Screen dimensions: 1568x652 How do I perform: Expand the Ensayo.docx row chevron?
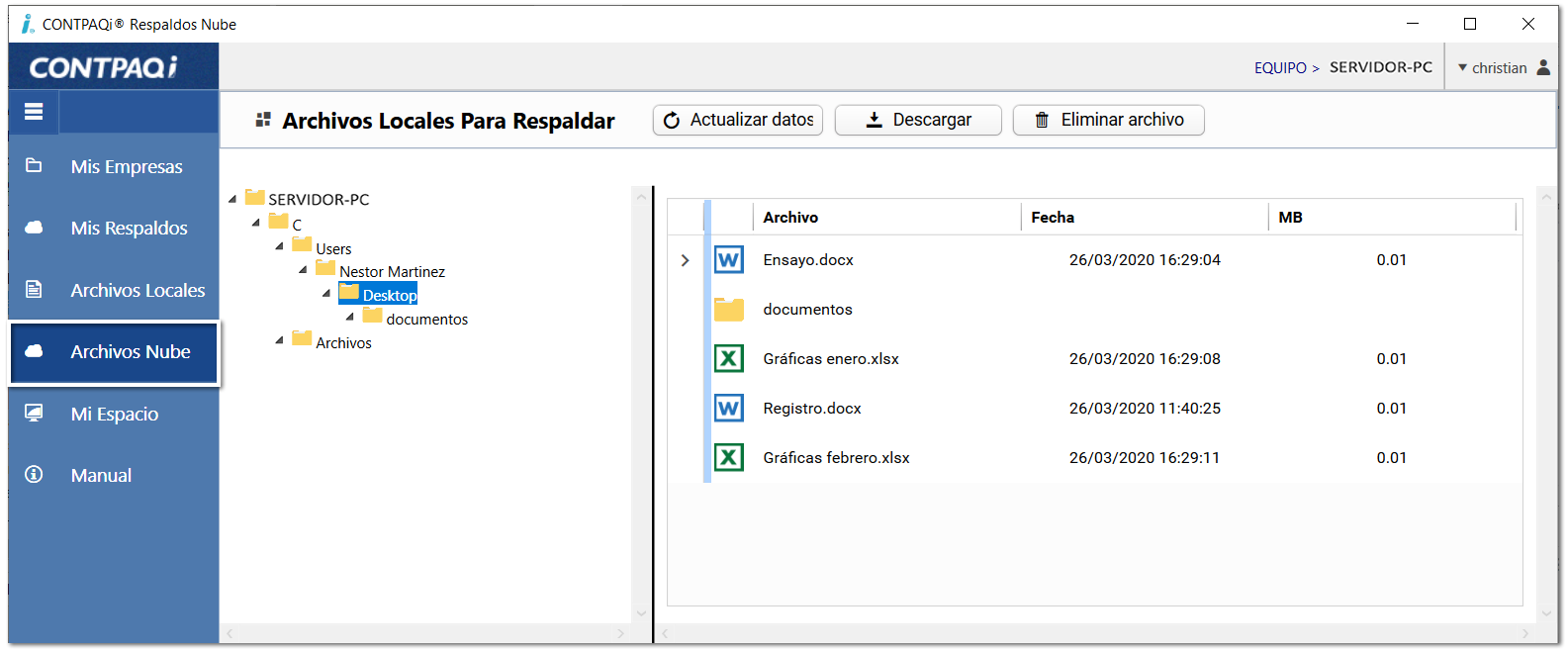coord(685,260)
